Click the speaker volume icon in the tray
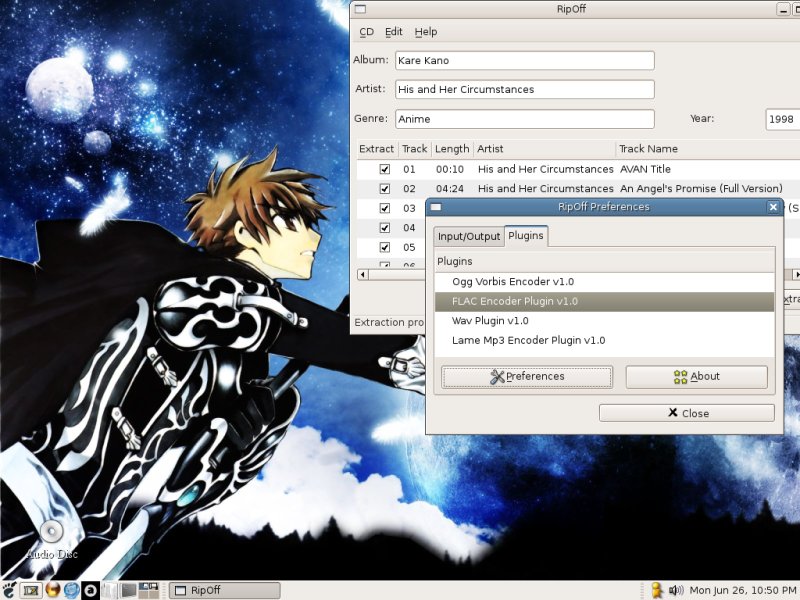800x600 pixels. (x=676, y=590)
